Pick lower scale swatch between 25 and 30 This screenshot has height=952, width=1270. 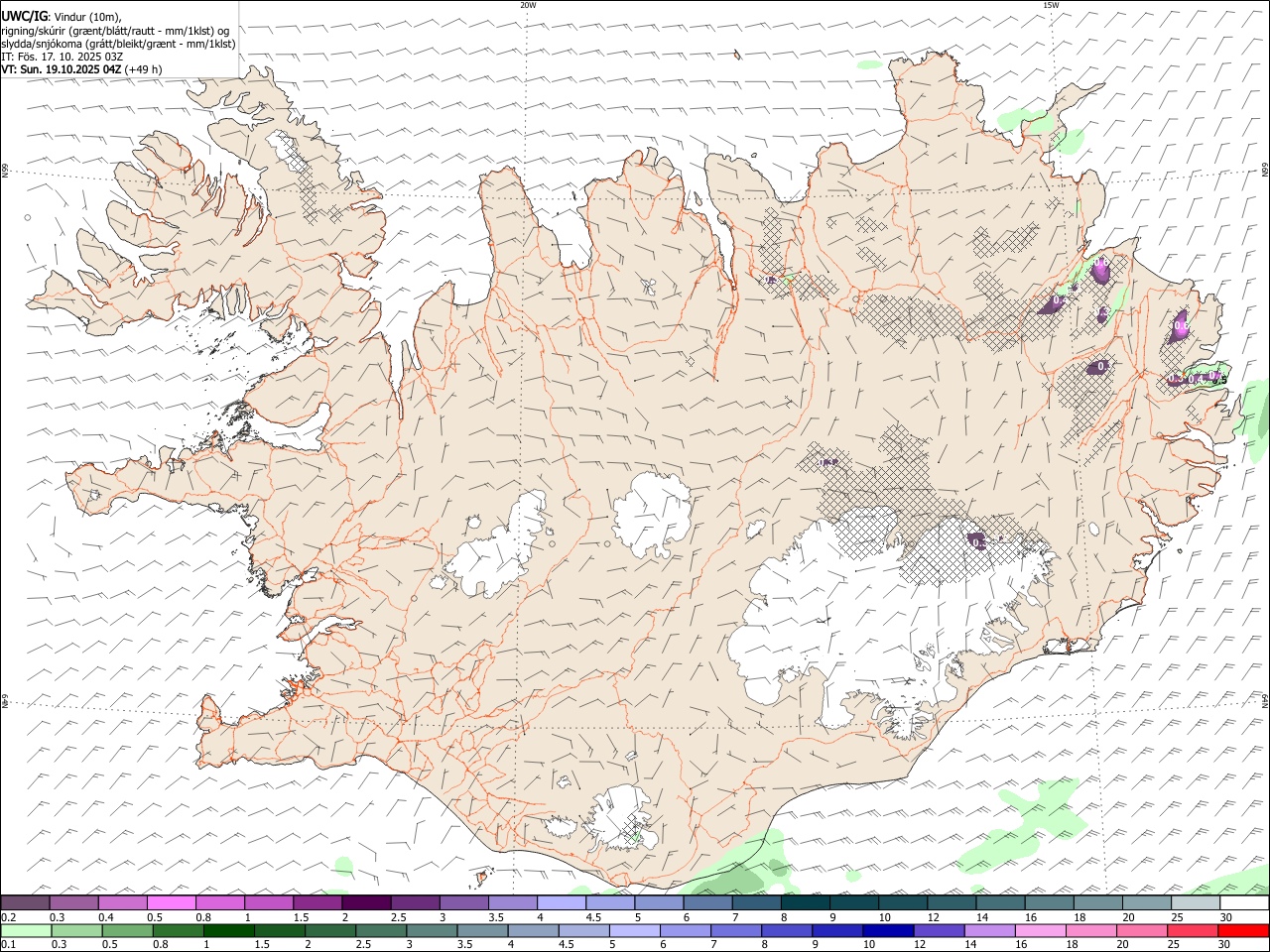[1193, 931]
